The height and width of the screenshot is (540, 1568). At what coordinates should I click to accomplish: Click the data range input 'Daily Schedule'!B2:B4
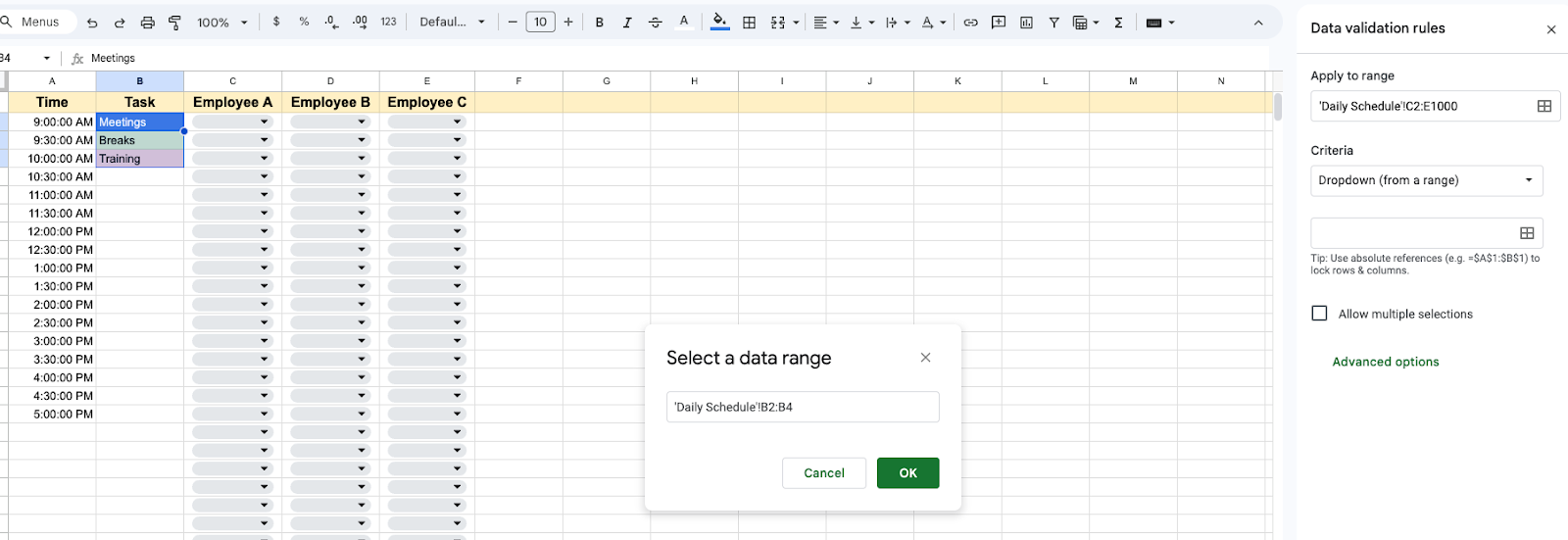pos(803,407)
